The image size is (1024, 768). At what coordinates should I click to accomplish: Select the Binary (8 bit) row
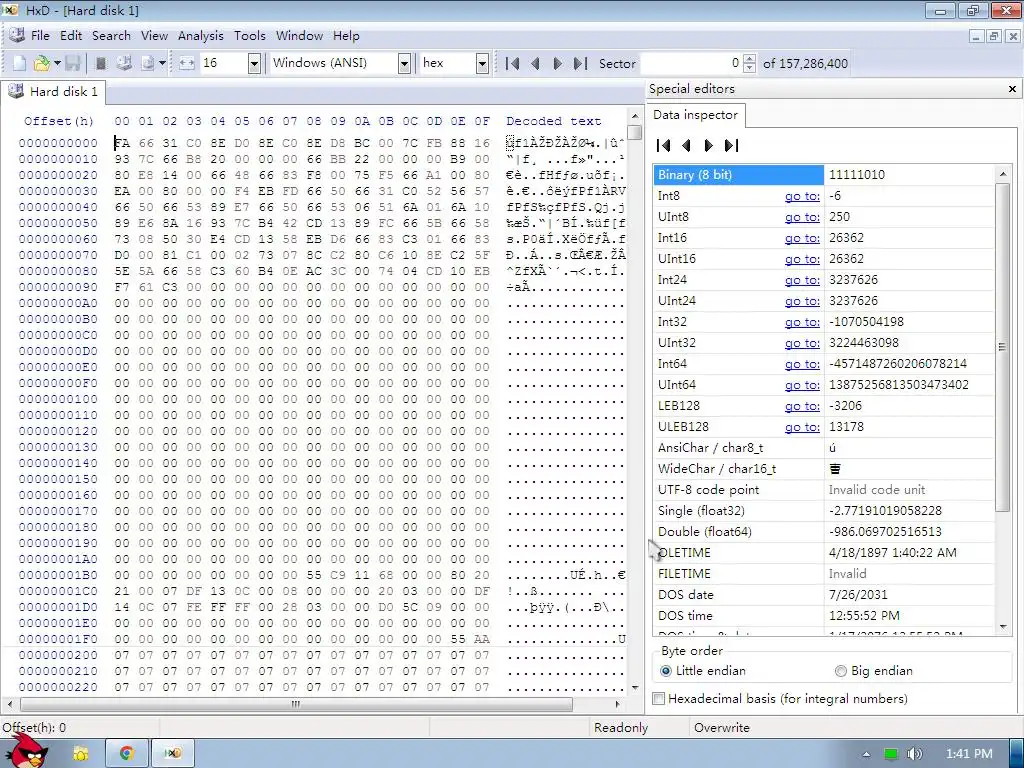(824, 175)
